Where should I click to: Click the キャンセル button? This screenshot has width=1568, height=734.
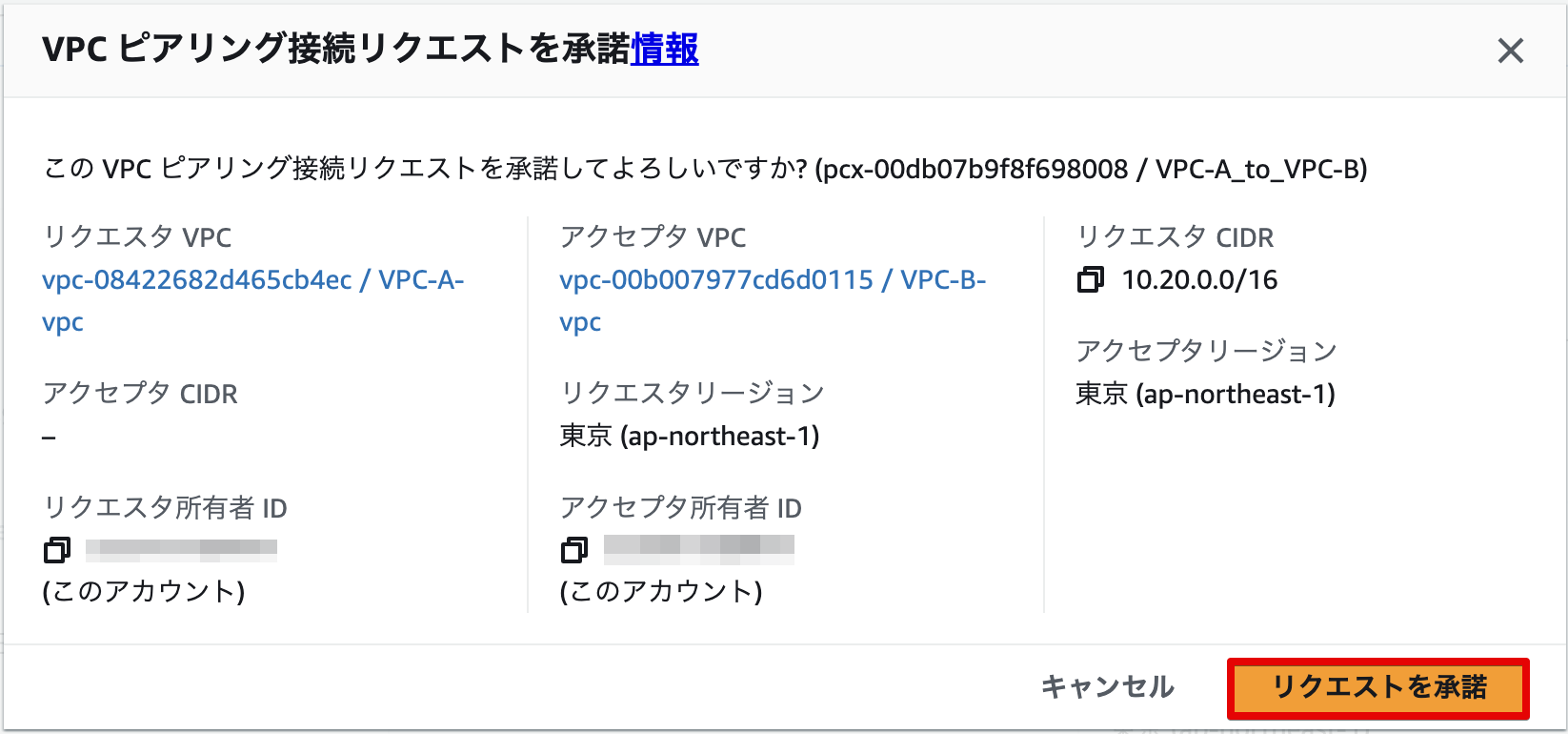[x=1107, y=686]
